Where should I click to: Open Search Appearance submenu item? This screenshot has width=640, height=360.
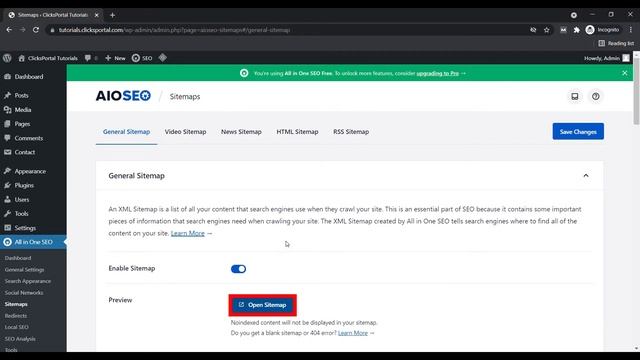click(x=28, y=281)
